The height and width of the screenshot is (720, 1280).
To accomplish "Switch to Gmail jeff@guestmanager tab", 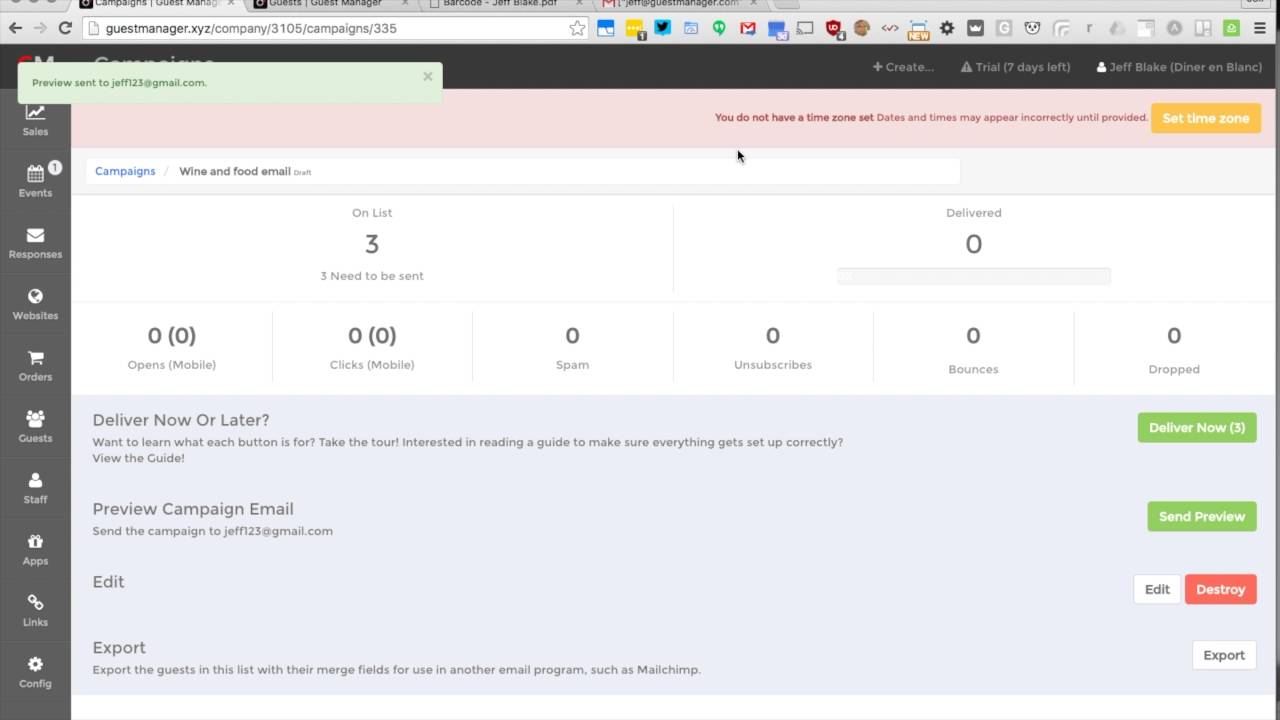I will [x=680, y=5].
